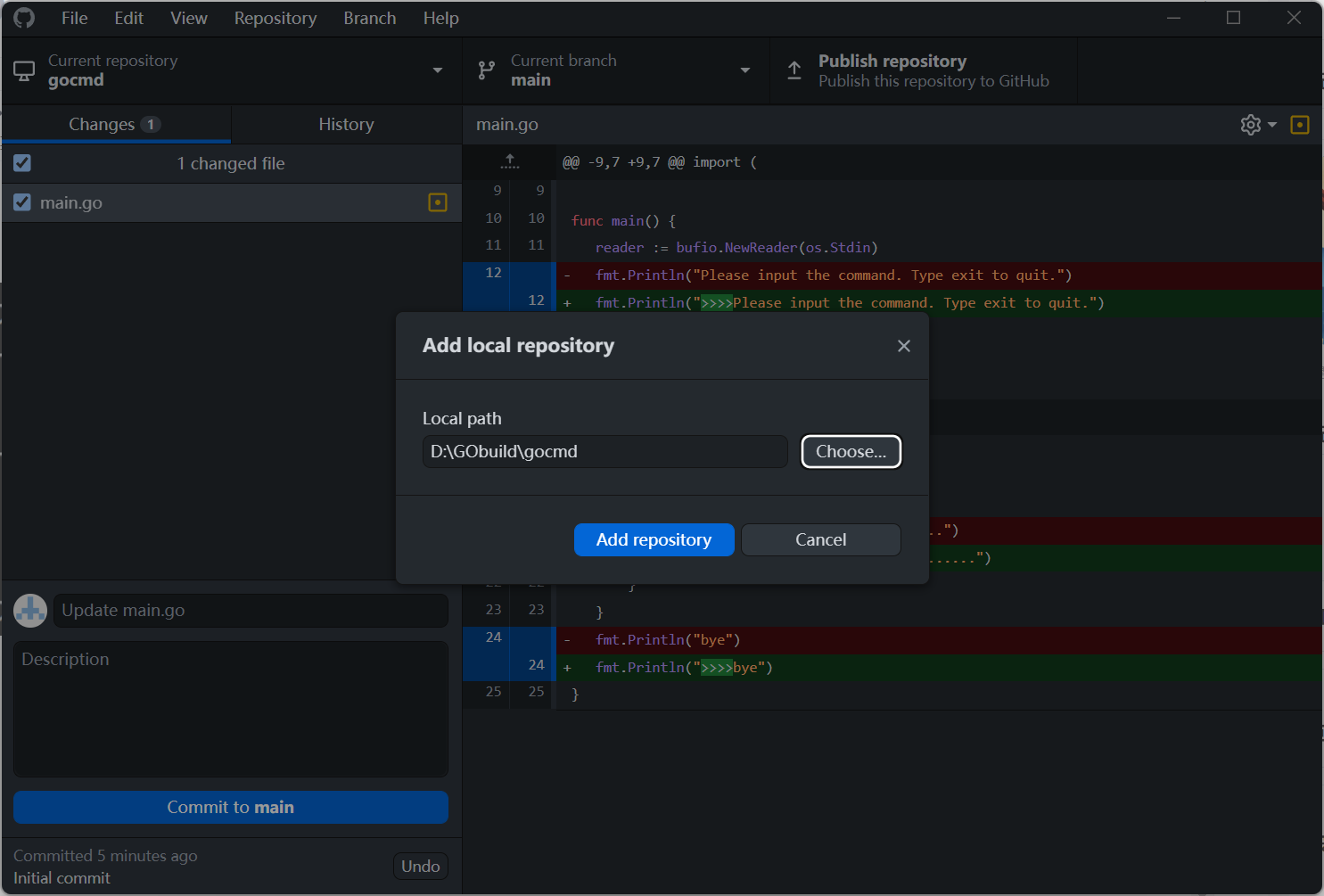Image resolution: width=1324 pixels, height=896 pixels.
Task: Click the Choose... button for local path
Action: point(850,451)
